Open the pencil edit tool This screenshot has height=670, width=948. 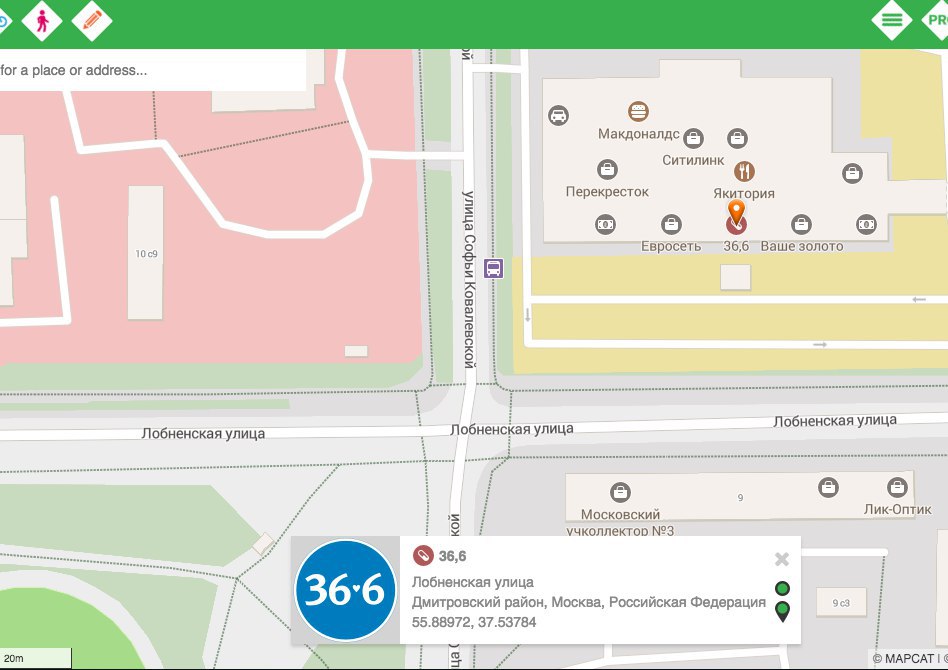92,21
